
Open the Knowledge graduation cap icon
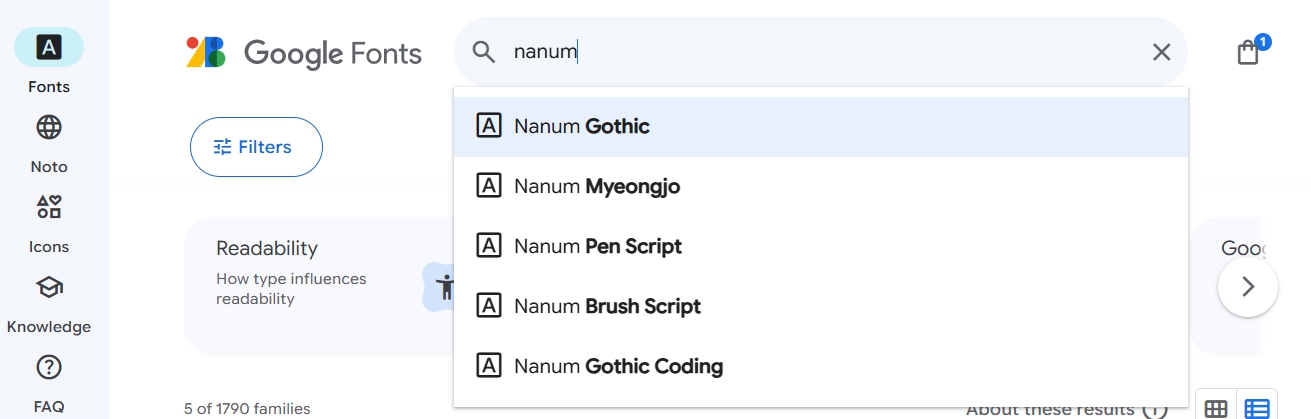click(49, 287)
